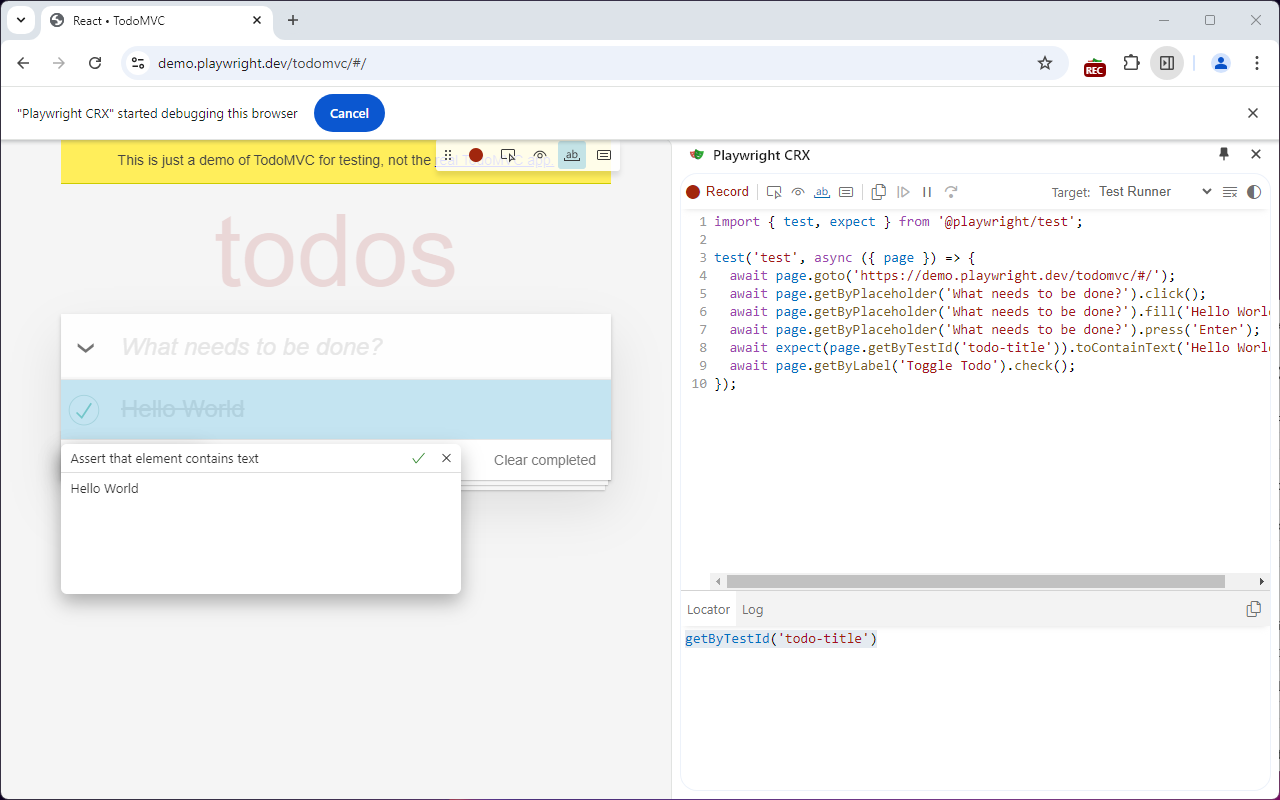Switch to the Log tab

[752, 610]
